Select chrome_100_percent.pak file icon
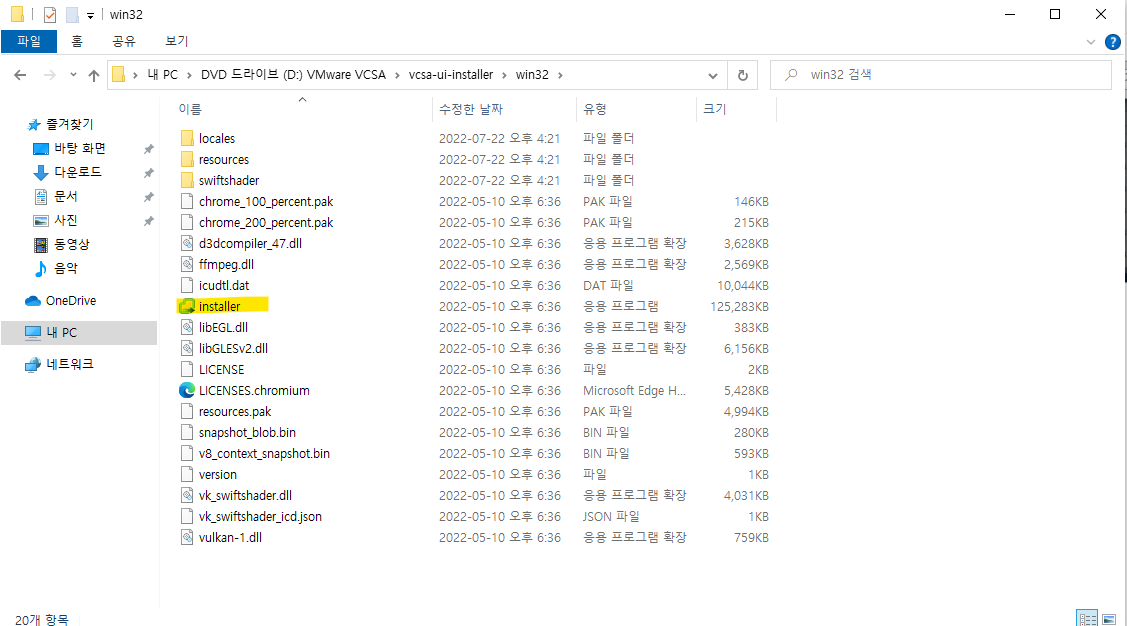This screenshot has width=1127, height=626. pyautogui.click(x=187, y=201)
